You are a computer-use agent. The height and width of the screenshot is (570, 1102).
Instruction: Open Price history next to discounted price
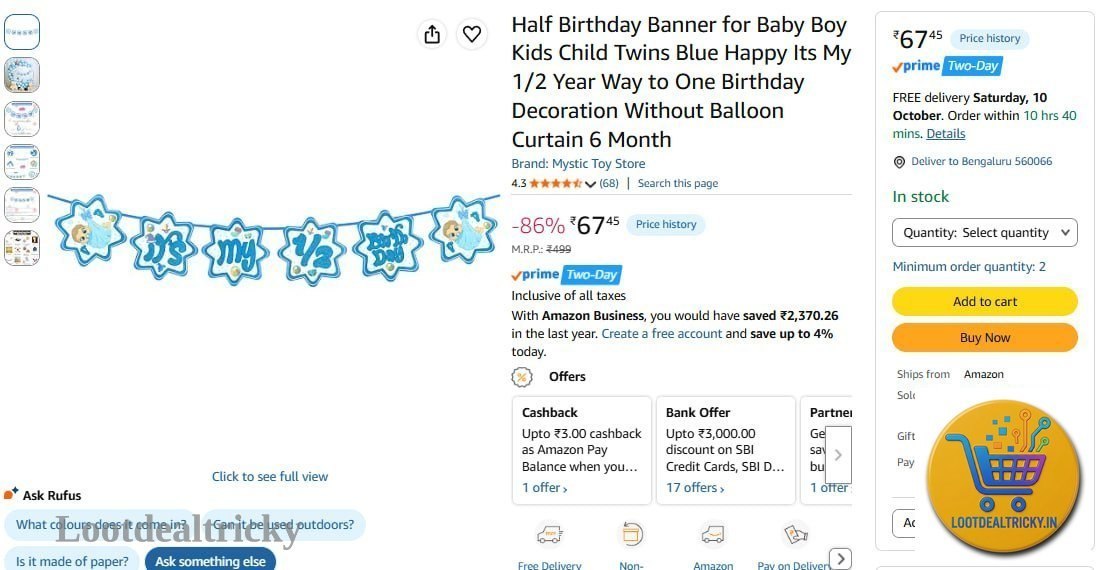pos(666,224)
